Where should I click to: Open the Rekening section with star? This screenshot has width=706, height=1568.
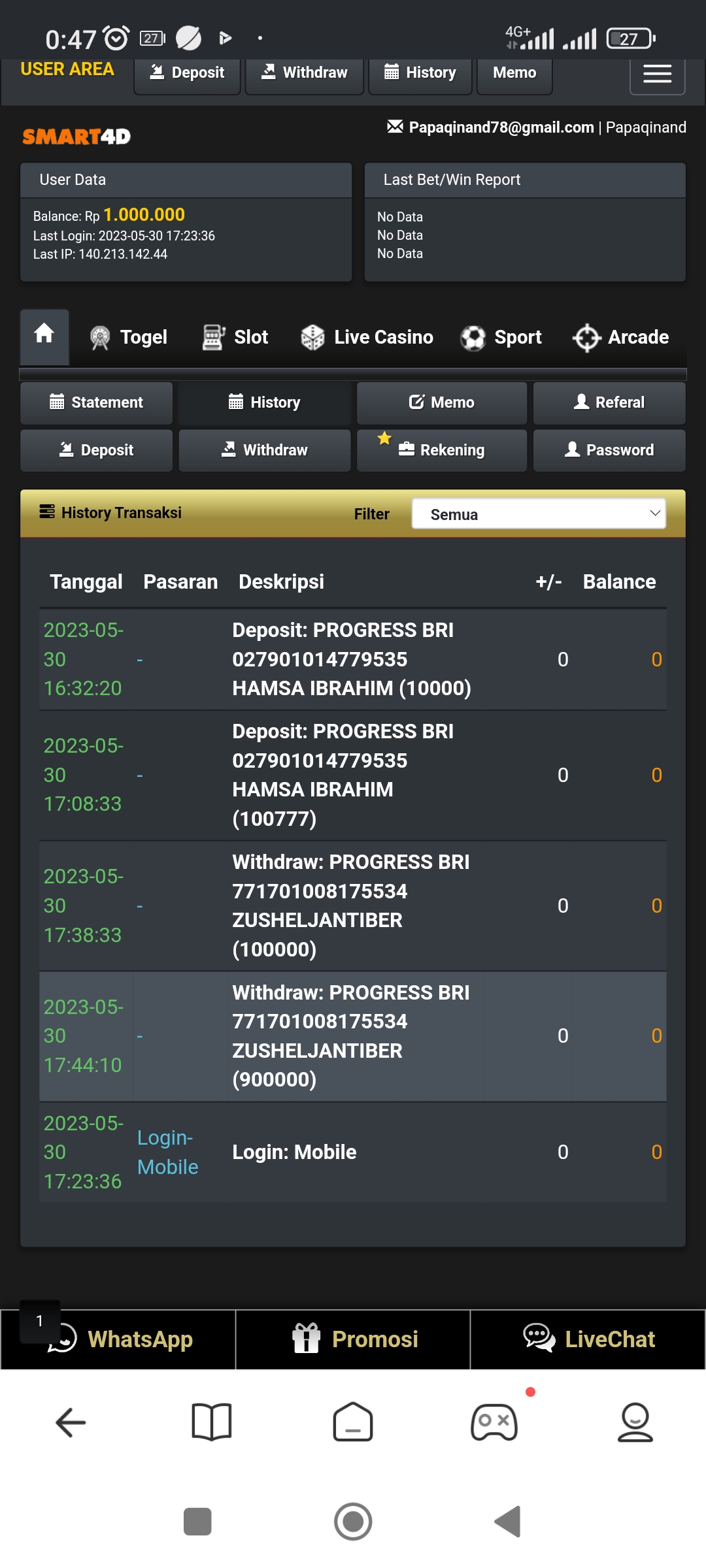(x=442, y=450)
